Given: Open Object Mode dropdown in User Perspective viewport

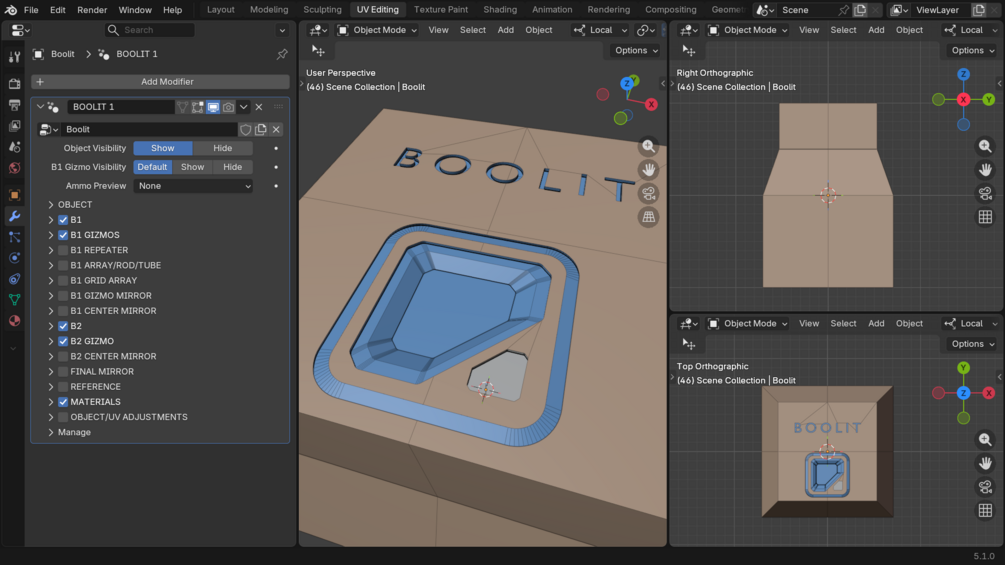Looking at the screenshot, I should (377, 30).
